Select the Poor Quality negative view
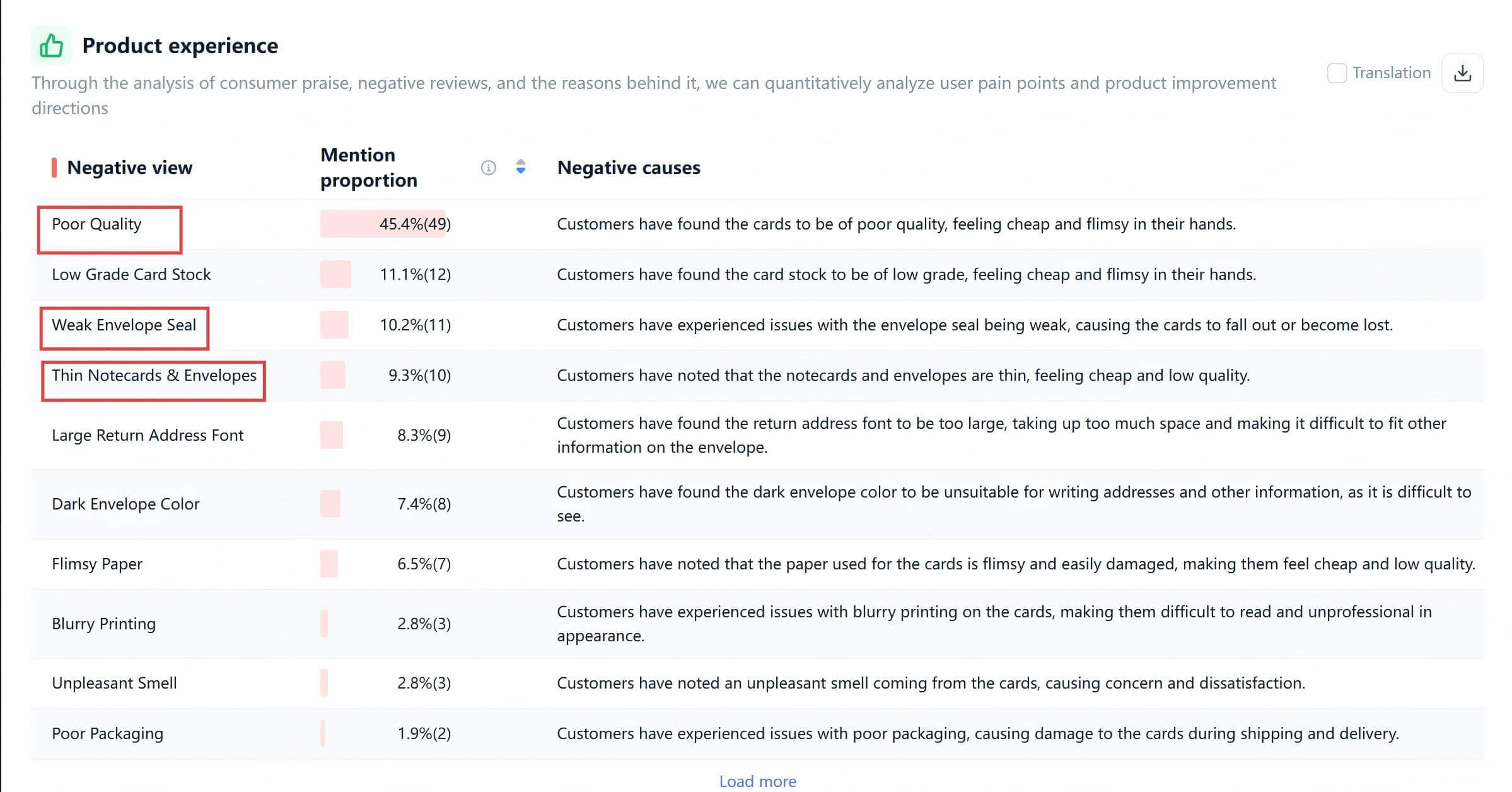Screen dimensions: 1512x792 [96, 224]
